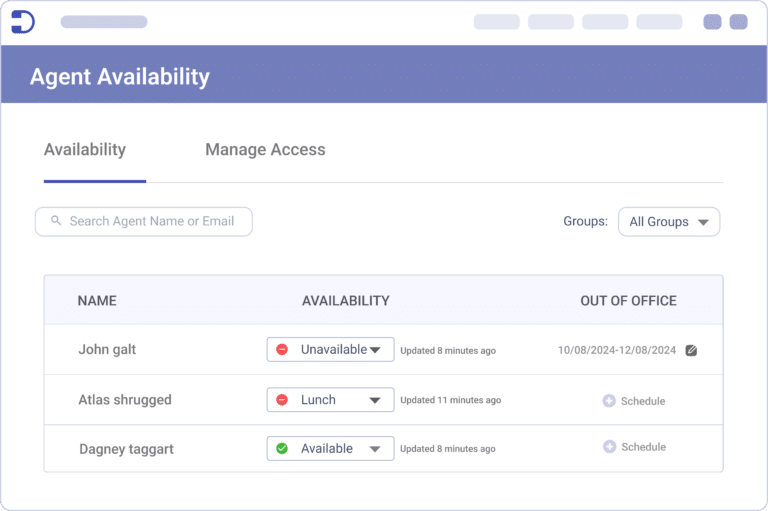Focus the Search Agent Name or Email field
The height and width of the screenshot is (511, 768).
pyautogui.click(x=150, y=221)
